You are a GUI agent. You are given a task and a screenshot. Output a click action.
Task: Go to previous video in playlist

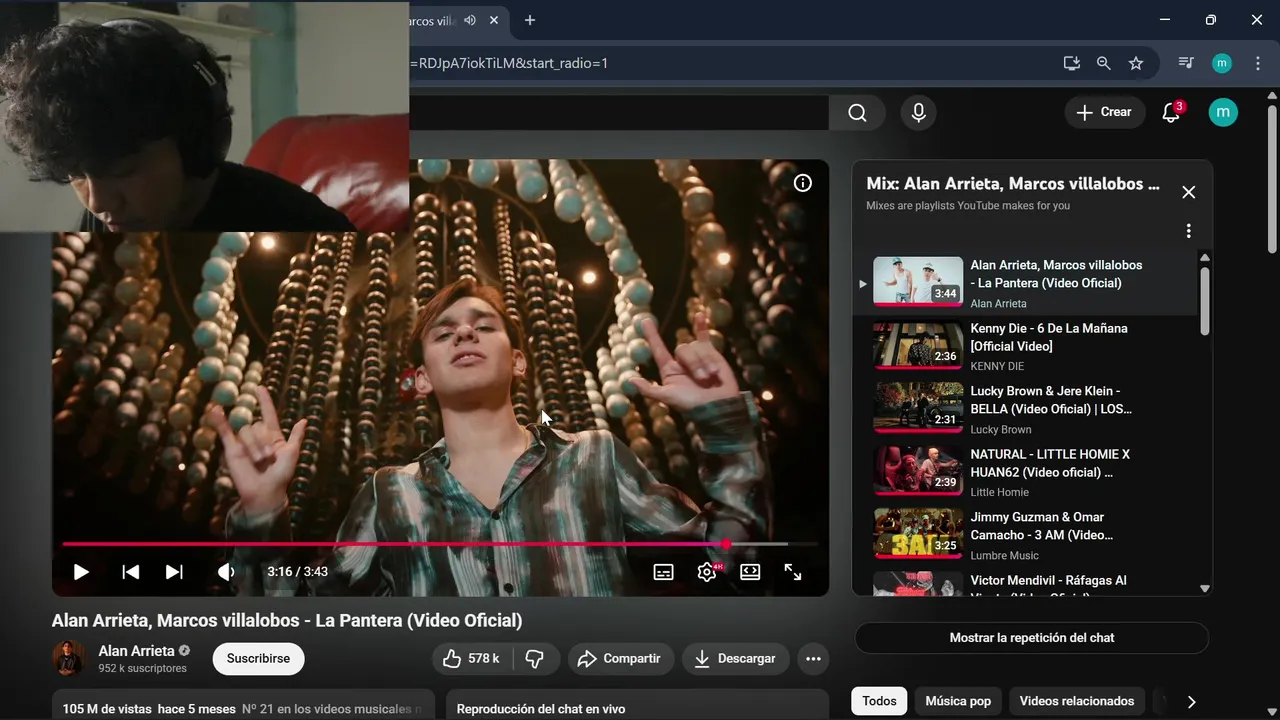(130, 572)
